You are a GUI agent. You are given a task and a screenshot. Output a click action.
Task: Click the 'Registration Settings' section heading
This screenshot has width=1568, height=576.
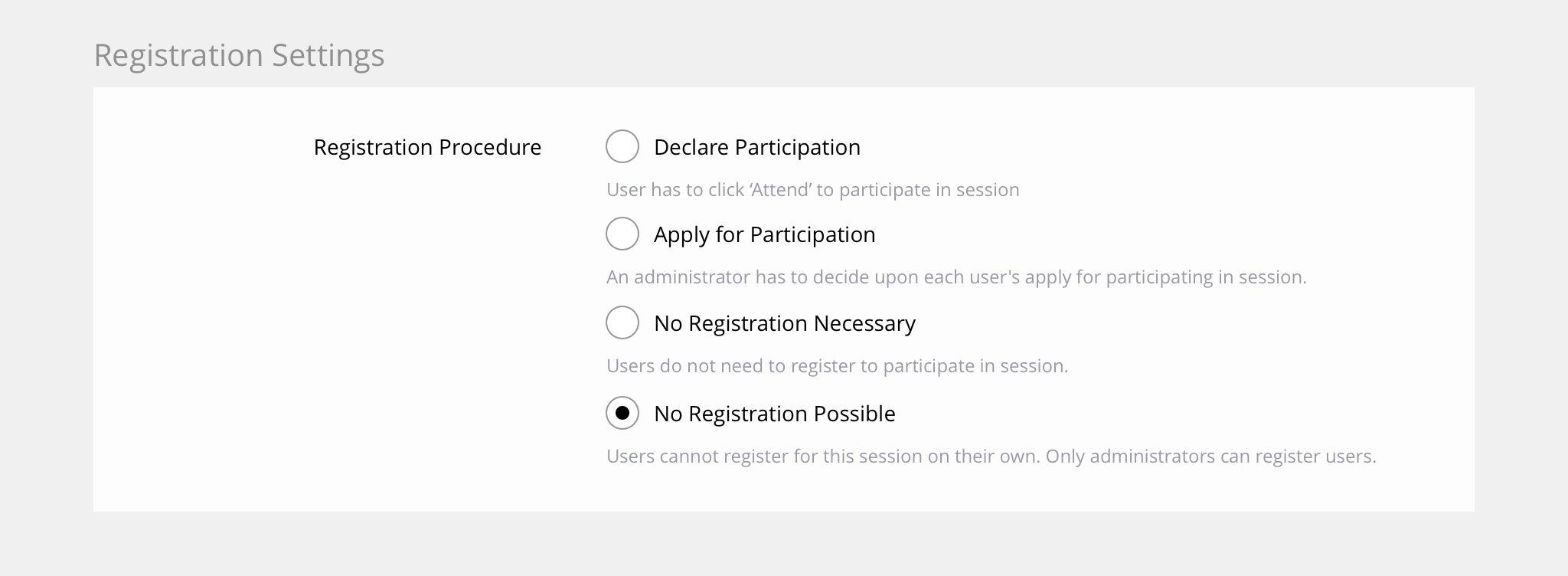tap(239, 55)
